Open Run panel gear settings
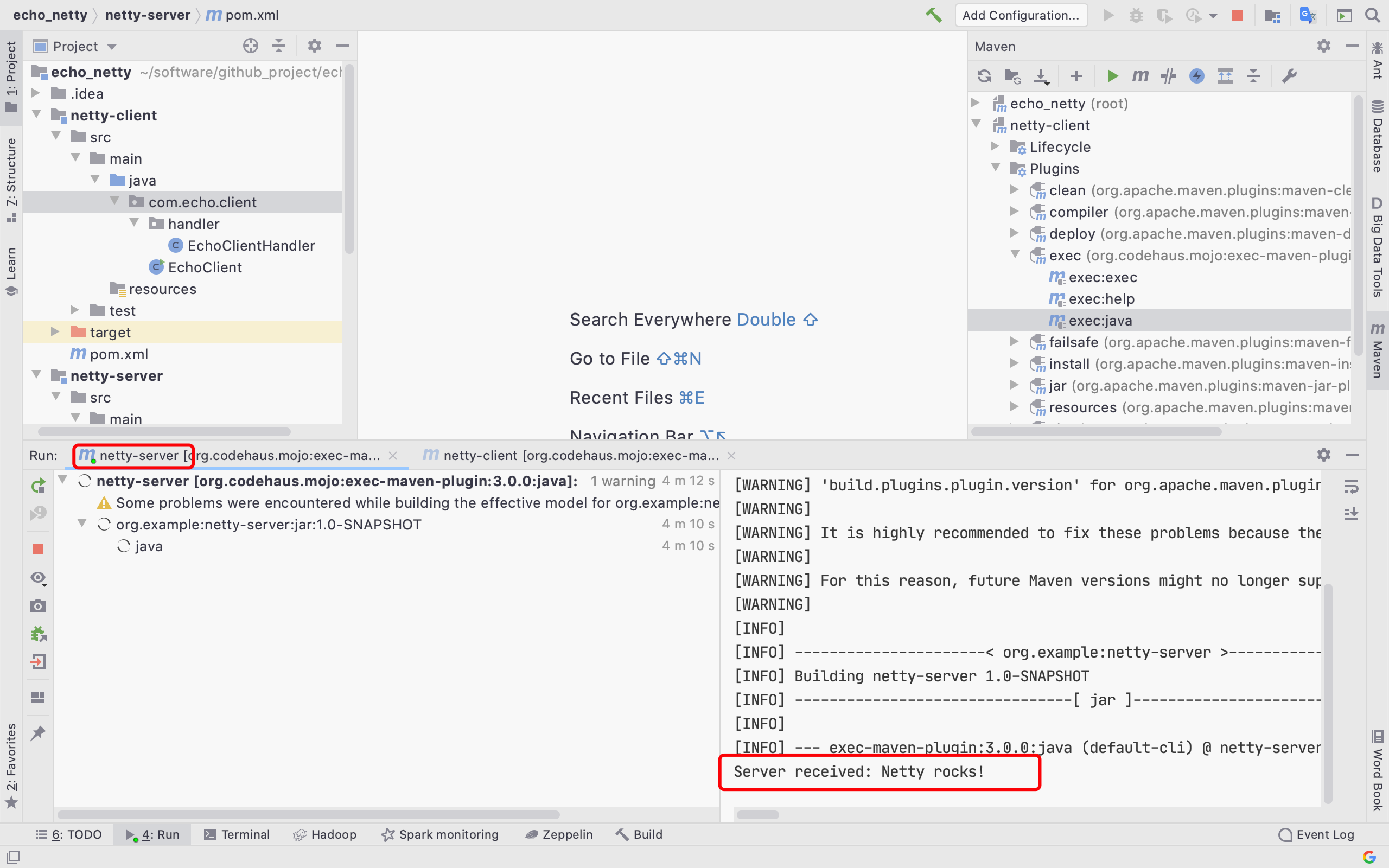 pyautogui.click(x=1323, y=455)
